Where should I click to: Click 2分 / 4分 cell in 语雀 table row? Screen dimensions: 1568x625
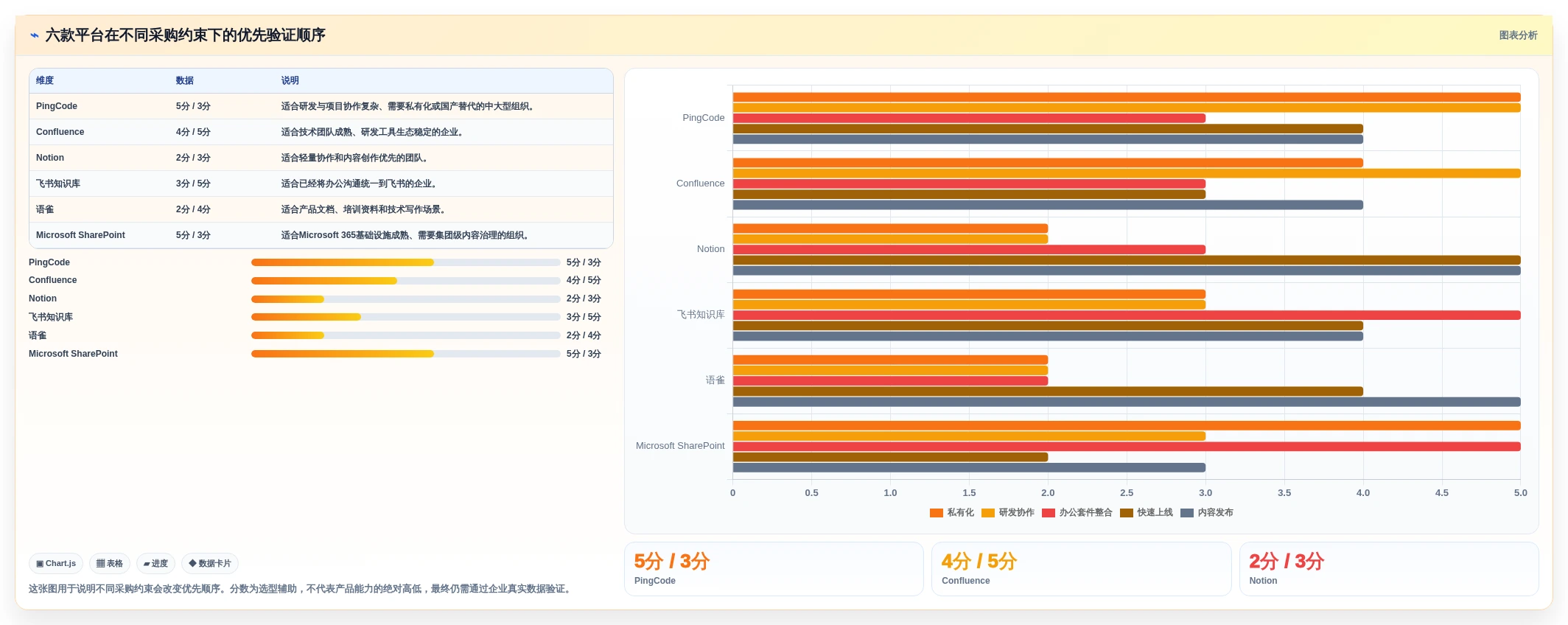tap(193, 209)
